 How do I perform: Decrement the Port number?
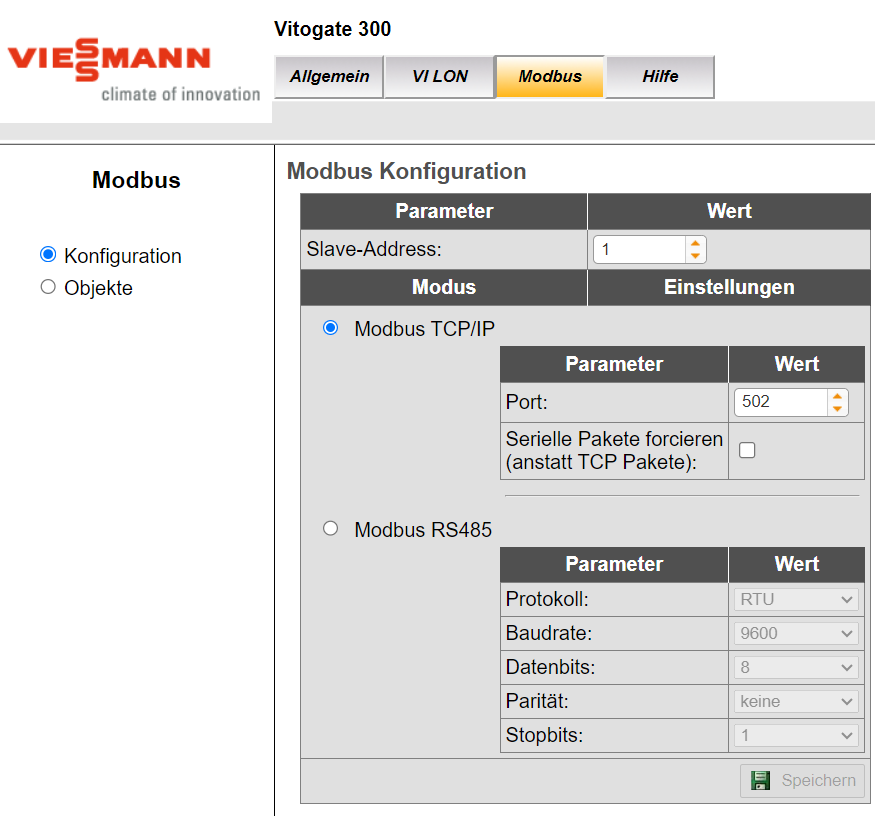pyautogui.click(x=837, y=409)
